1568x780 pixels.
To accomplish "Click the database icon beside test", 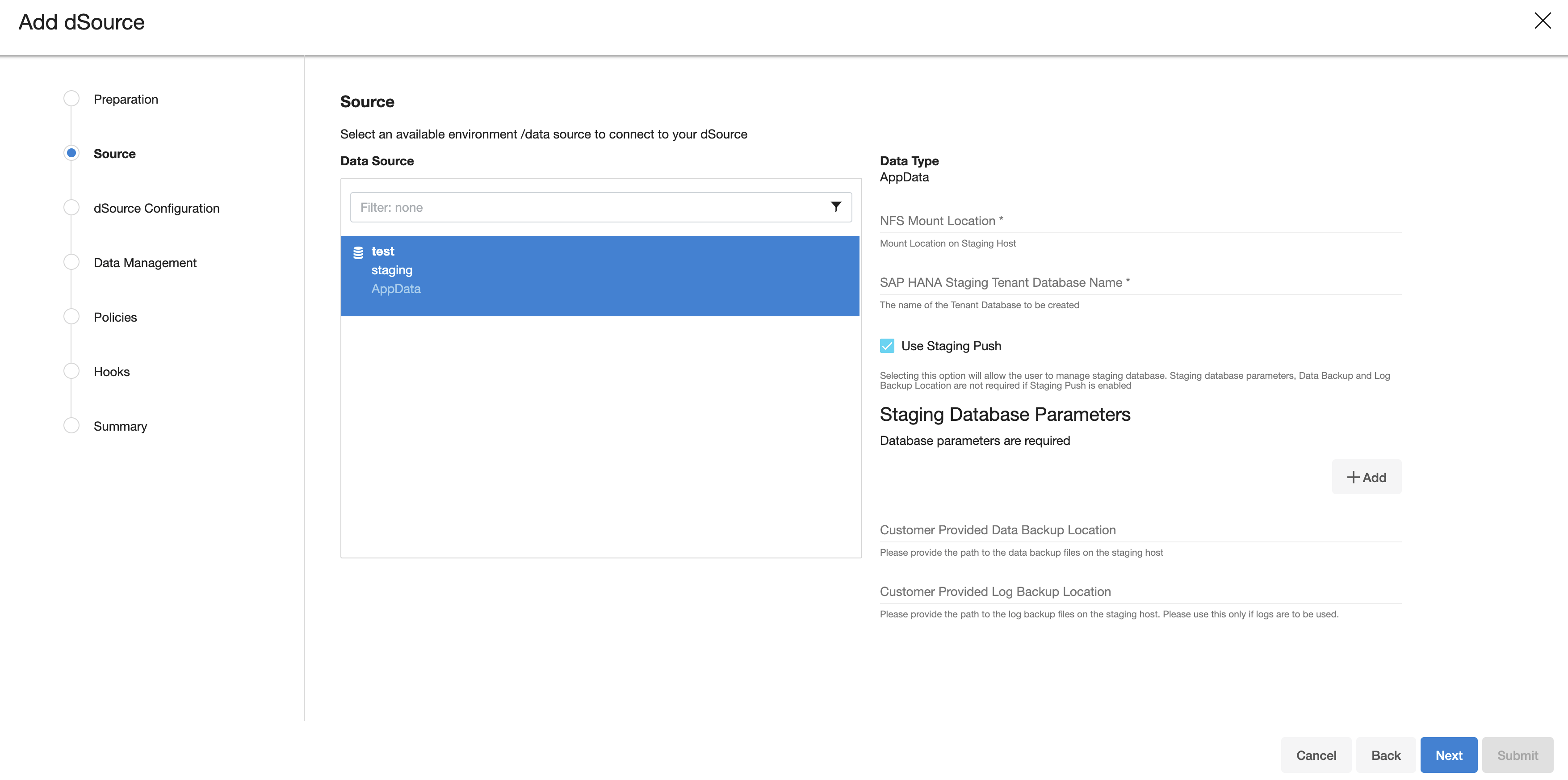I will [x=358, y=252].
